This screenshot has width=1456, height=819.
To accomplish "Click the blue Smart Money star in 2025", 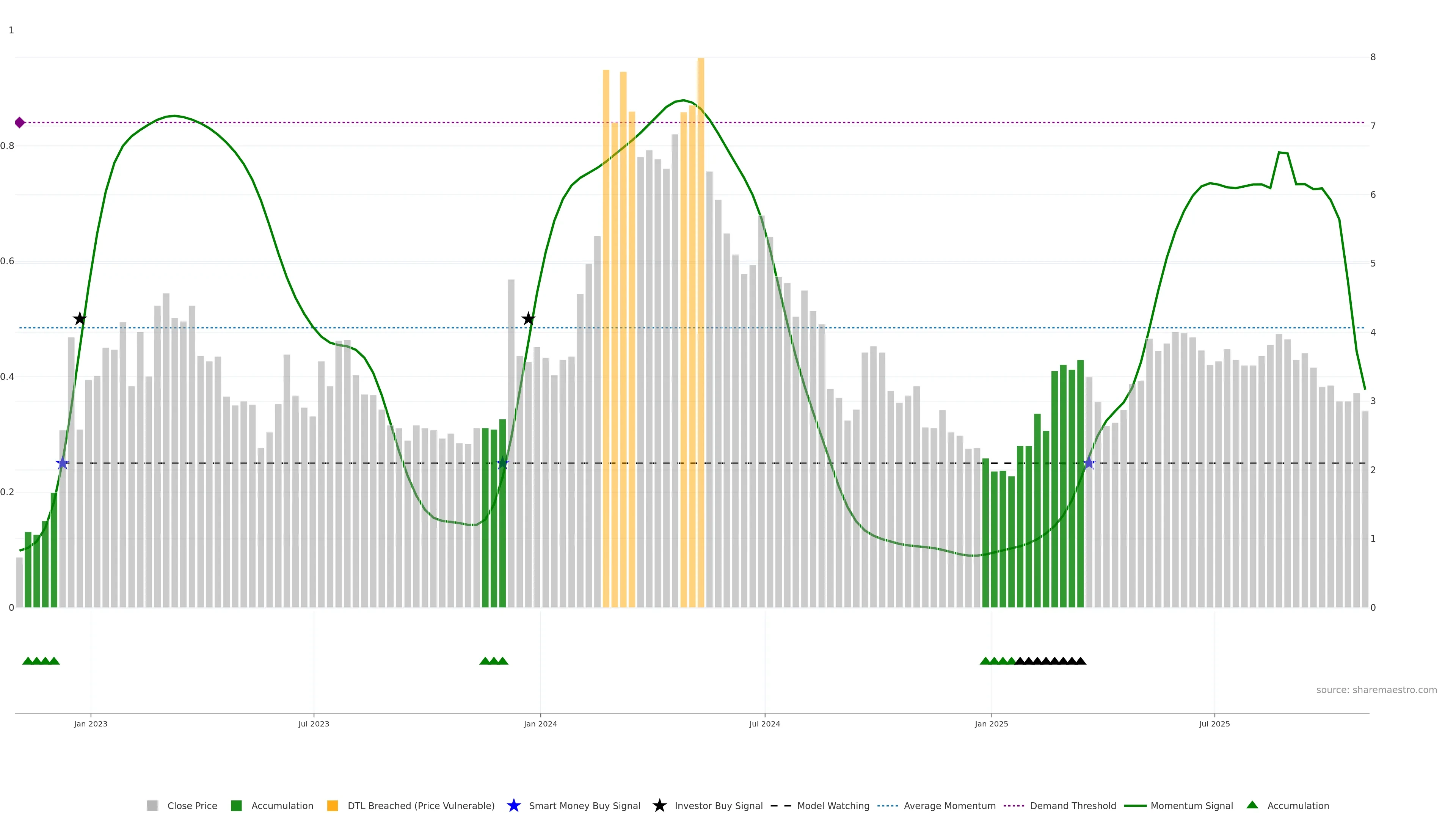I will [1089, 463].
